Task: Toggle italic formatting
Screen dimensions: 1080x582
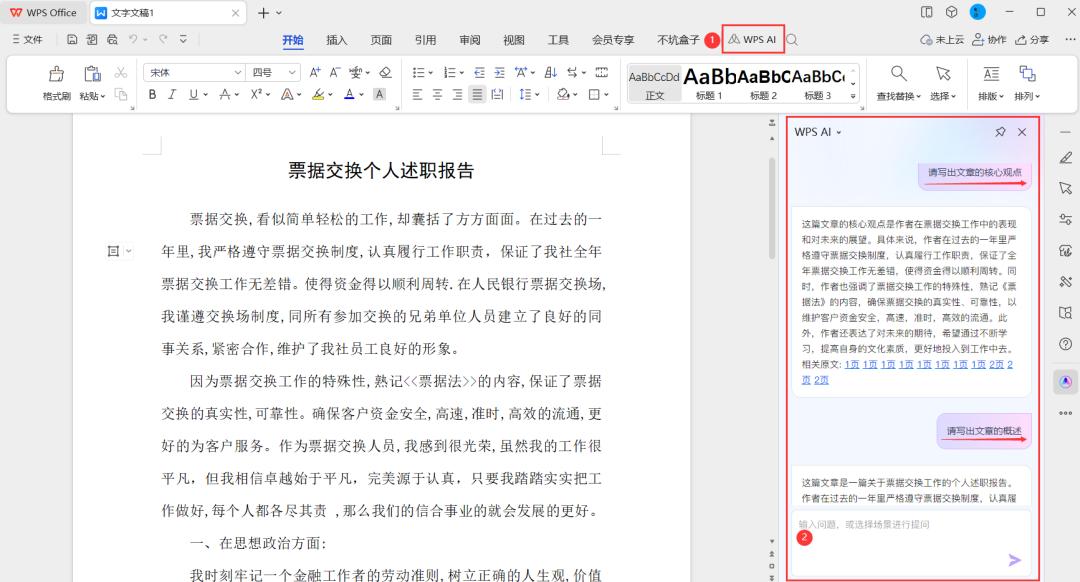Action: (172, 95)
